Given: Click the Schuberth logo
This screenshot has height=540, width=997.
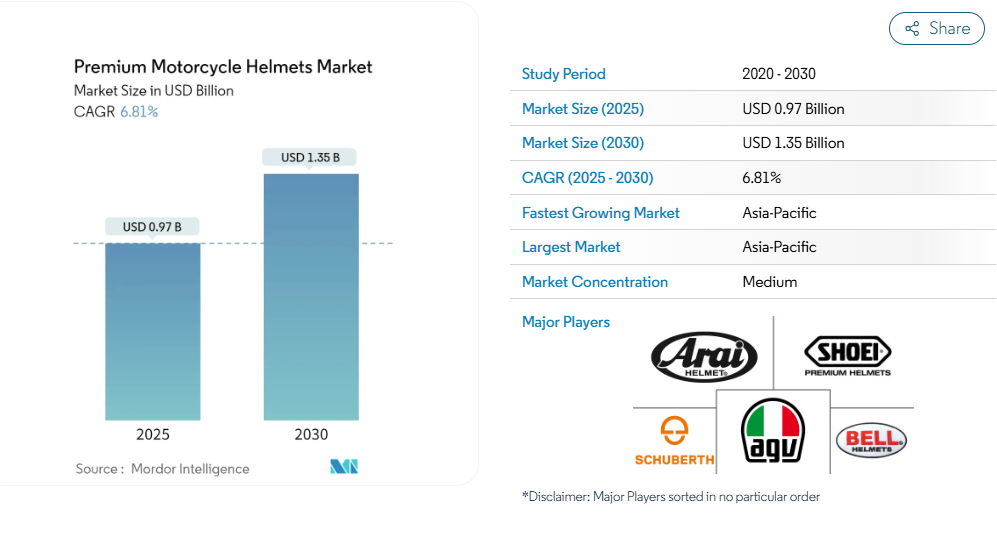Looking at the screenshot, I should click(x=674, y=442).
